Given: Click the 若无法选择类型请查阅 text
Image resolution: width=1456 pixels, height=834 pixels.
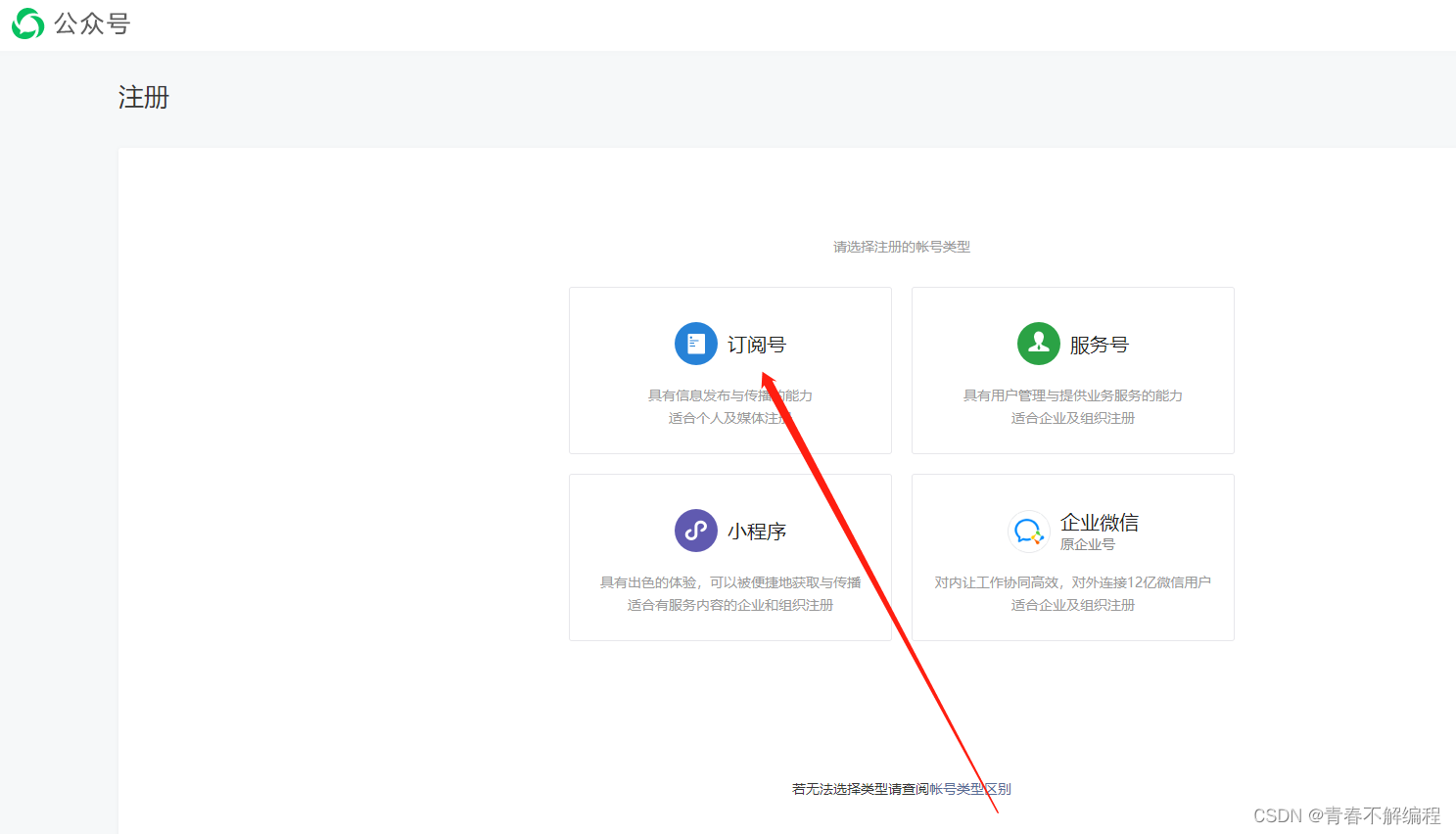Looking at the screenshot, I should click(861, 789).
